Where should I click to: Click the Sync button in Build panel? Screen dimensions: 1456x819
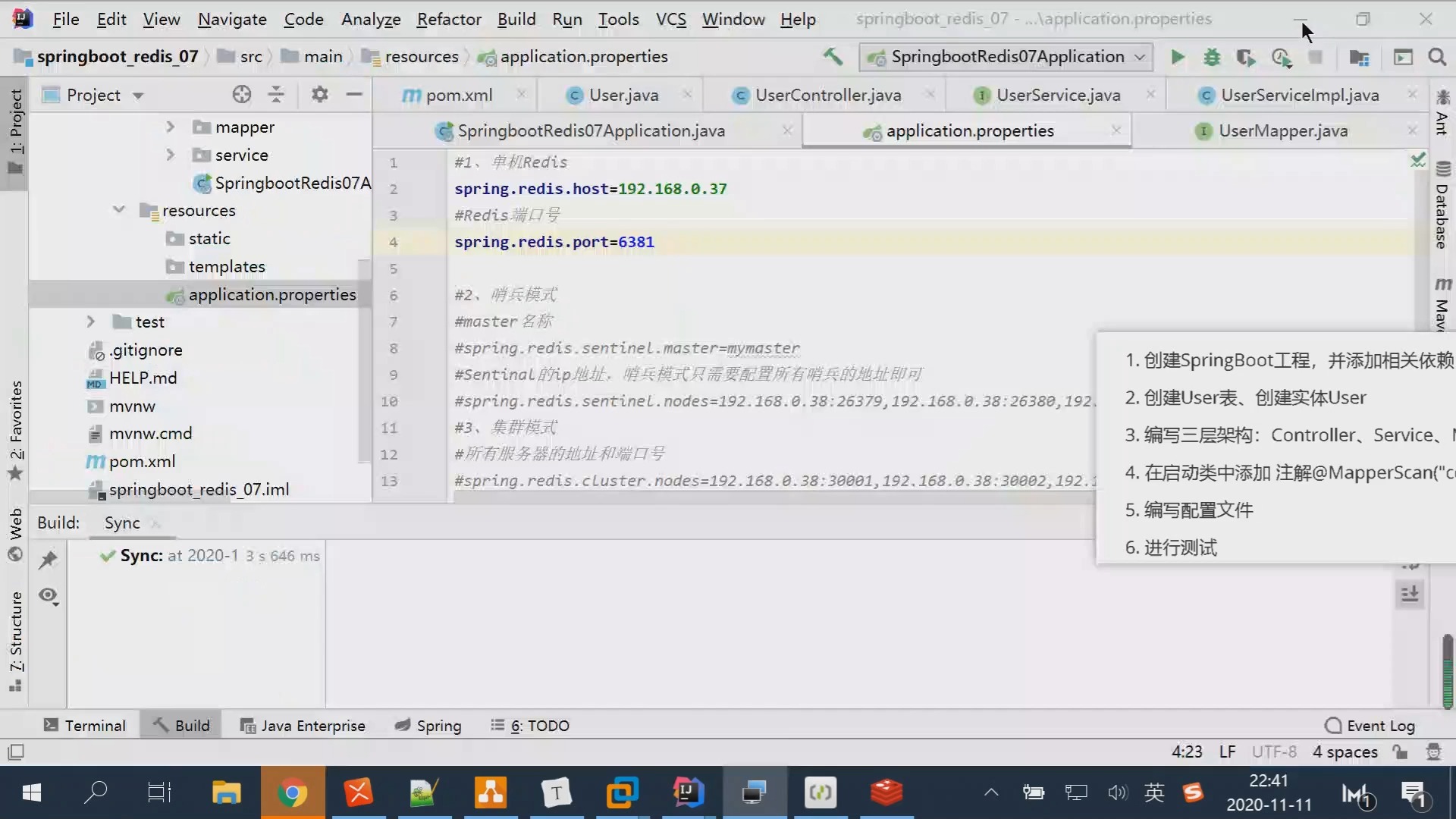122,522
